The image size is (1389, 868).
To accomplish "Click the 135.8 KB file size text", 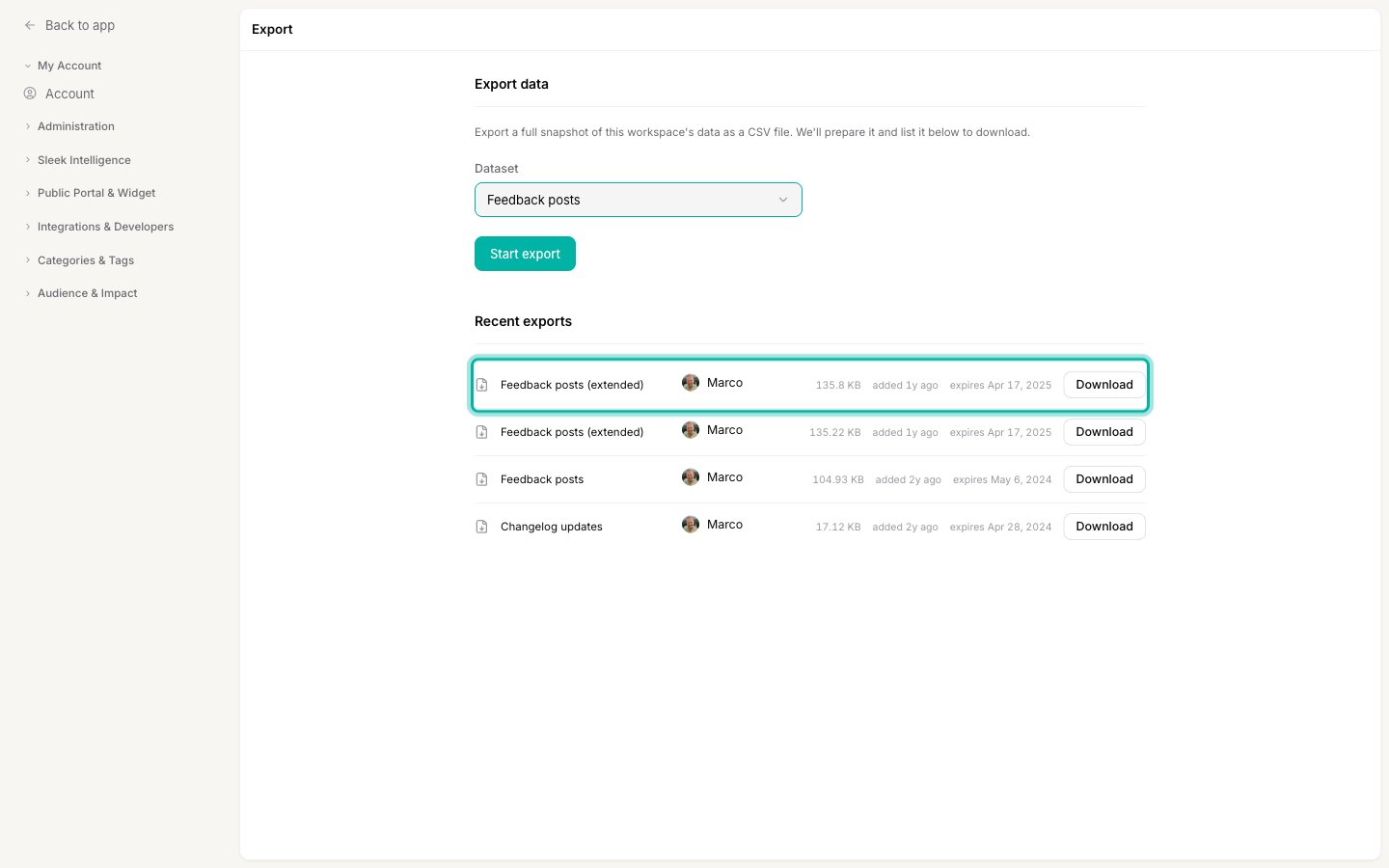I will 838,385.
